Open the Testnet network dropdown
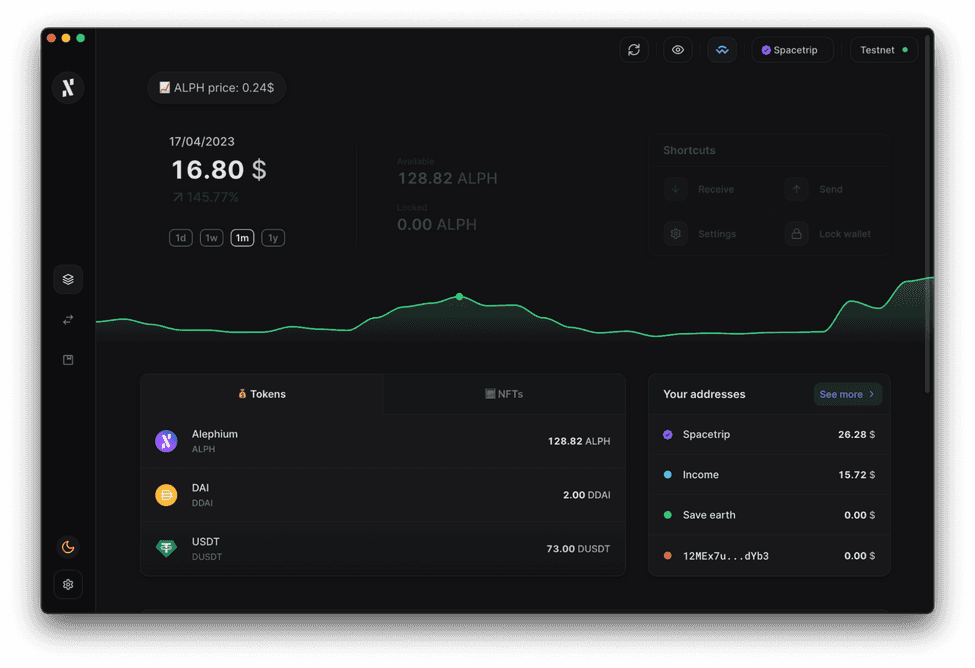 884,50
